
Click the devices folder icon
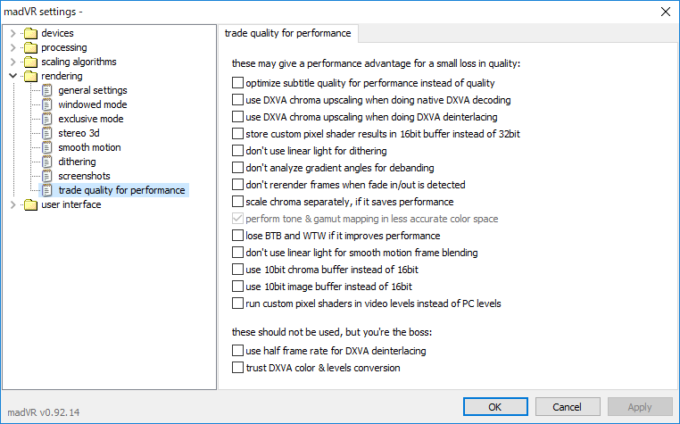tap(31, 33)
